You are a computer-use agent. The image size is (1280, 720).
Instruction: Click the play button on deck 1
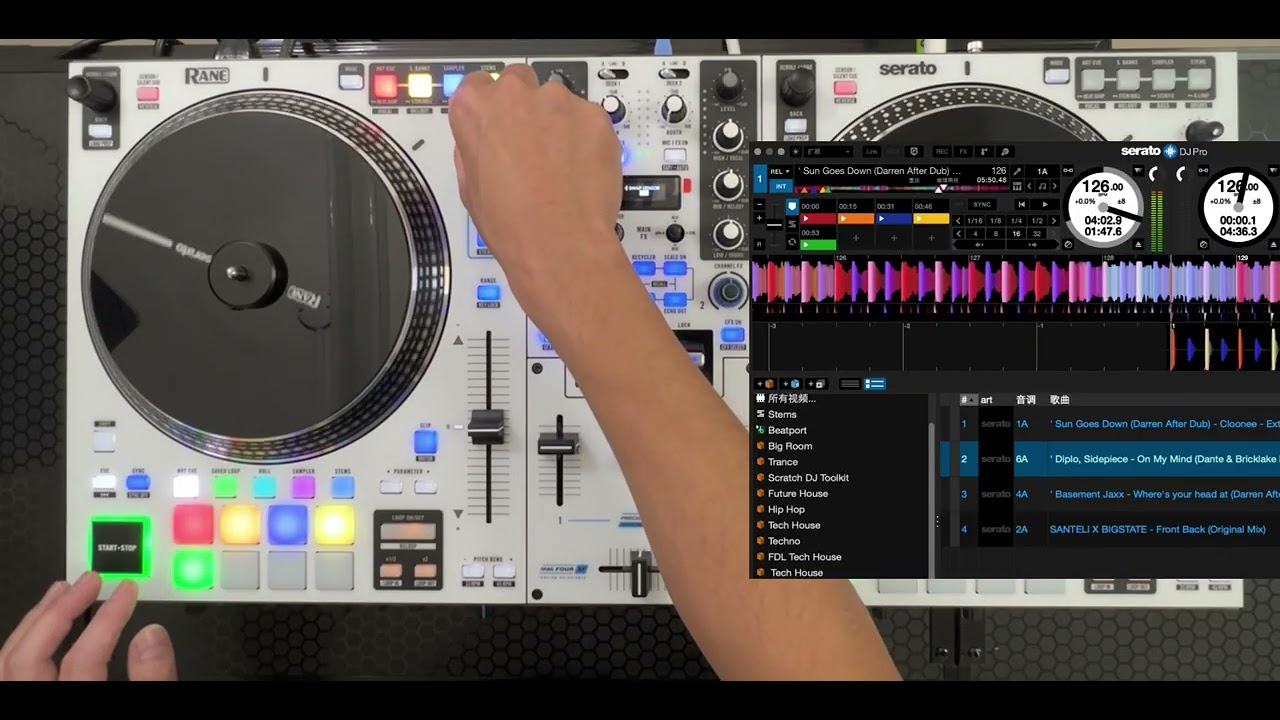[1045, 204]
